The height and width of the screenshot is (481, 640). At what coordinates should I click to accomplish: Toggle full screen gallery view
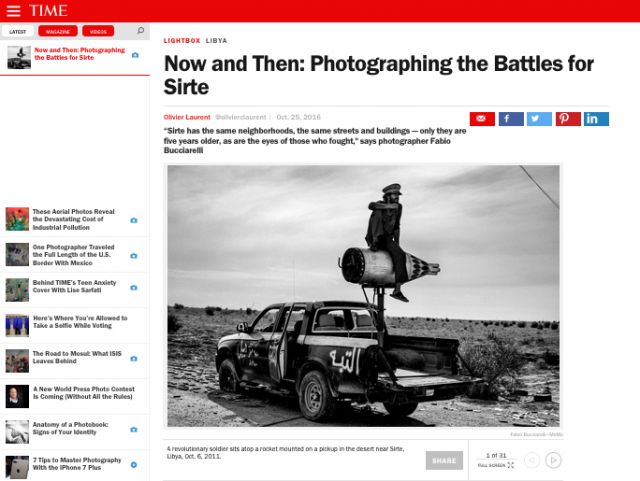pos(496,465)
